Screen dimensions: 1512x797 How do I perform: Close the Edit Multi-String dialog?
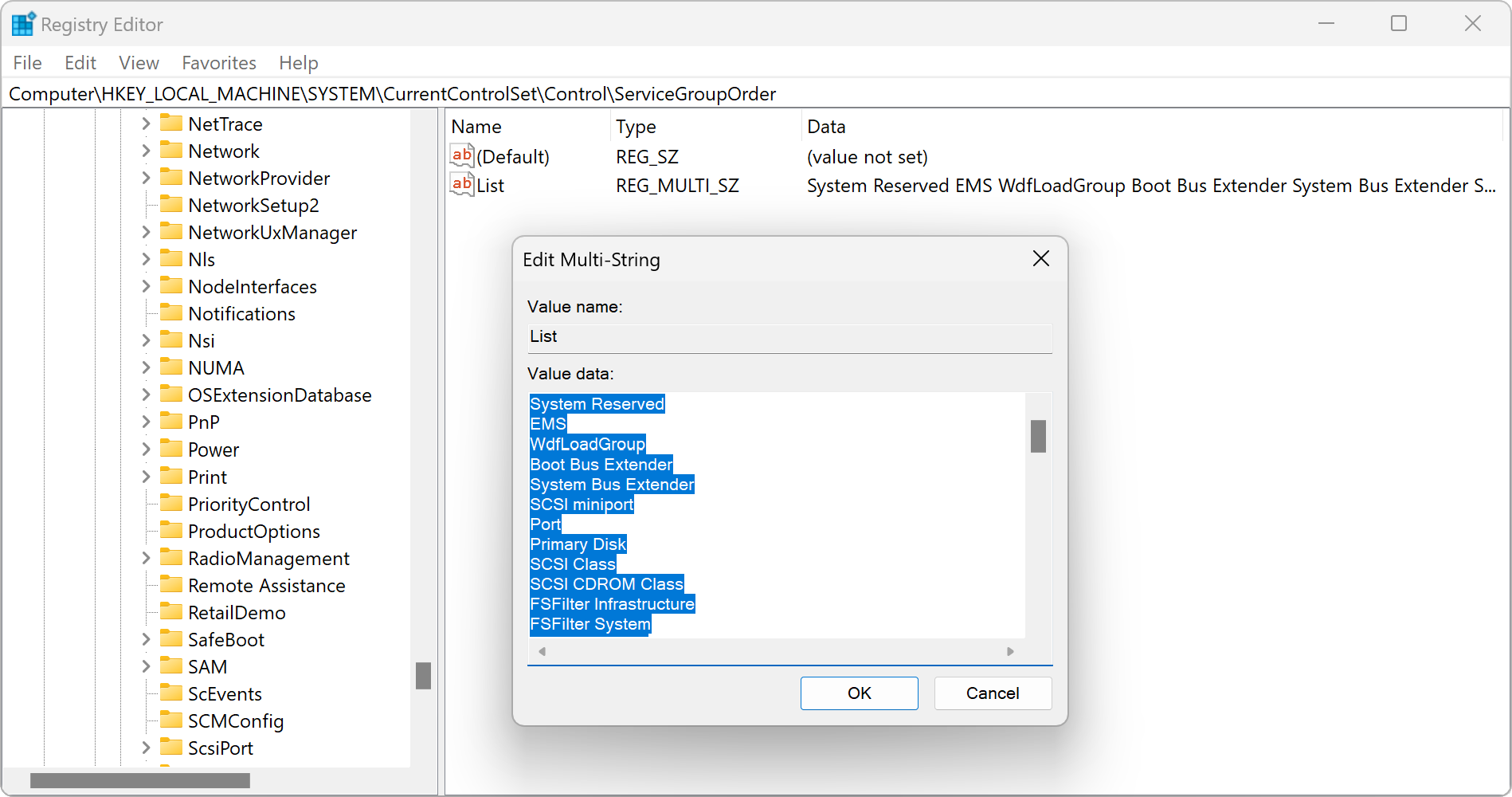[1040, 259]
